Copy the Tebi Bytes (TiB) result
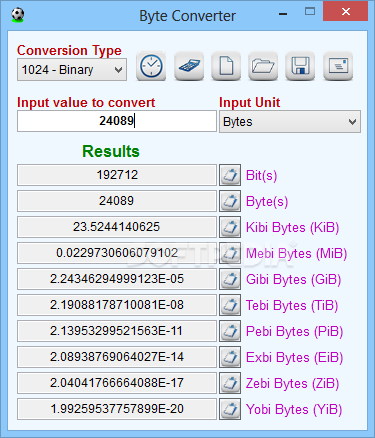The width and height of the screenshot is (375, 438). tap(230, 305)
